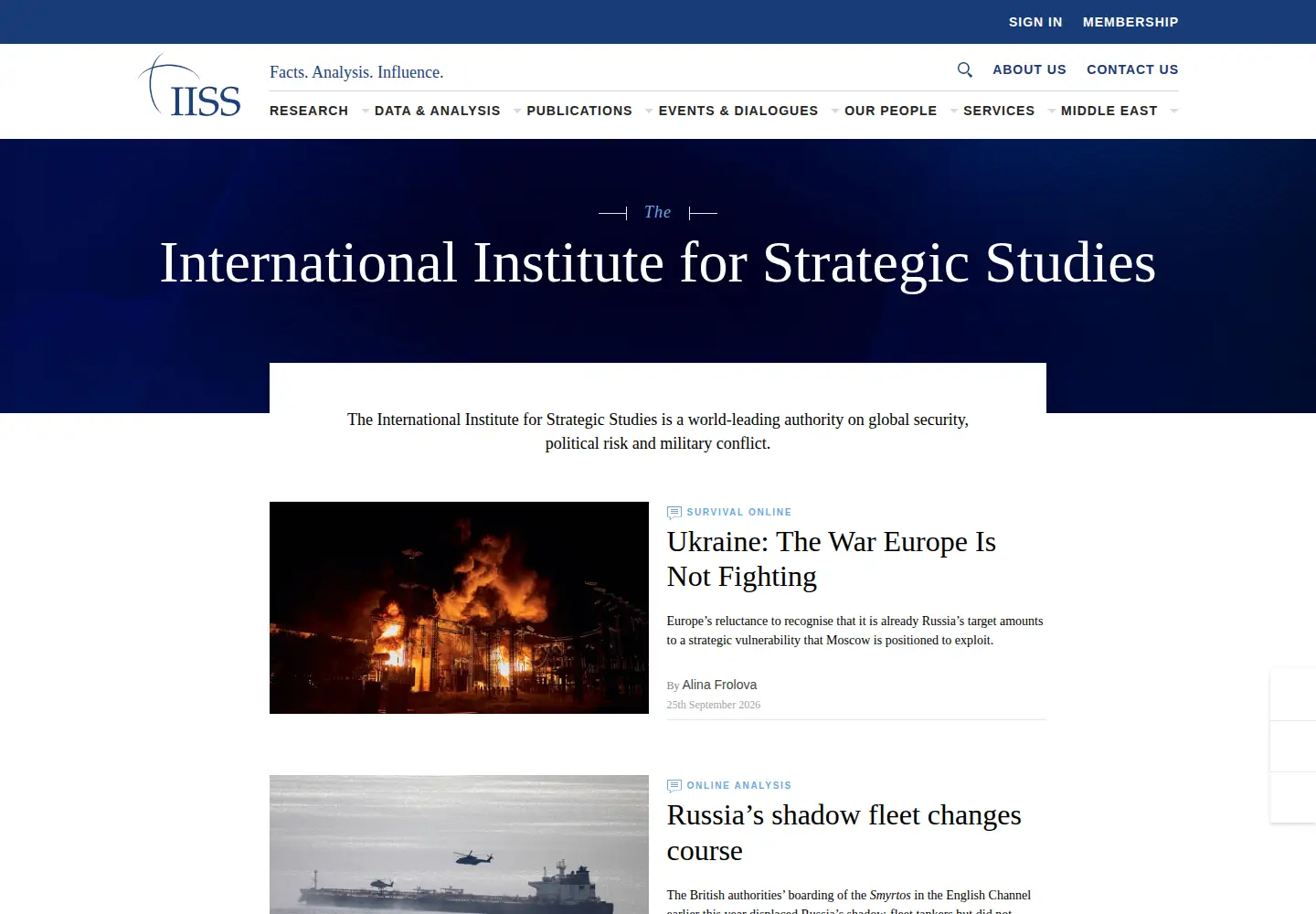Screen dimensions: 1316x914
Task: Click the tanker and helicopters thumbnail
Action: point(459,845)
